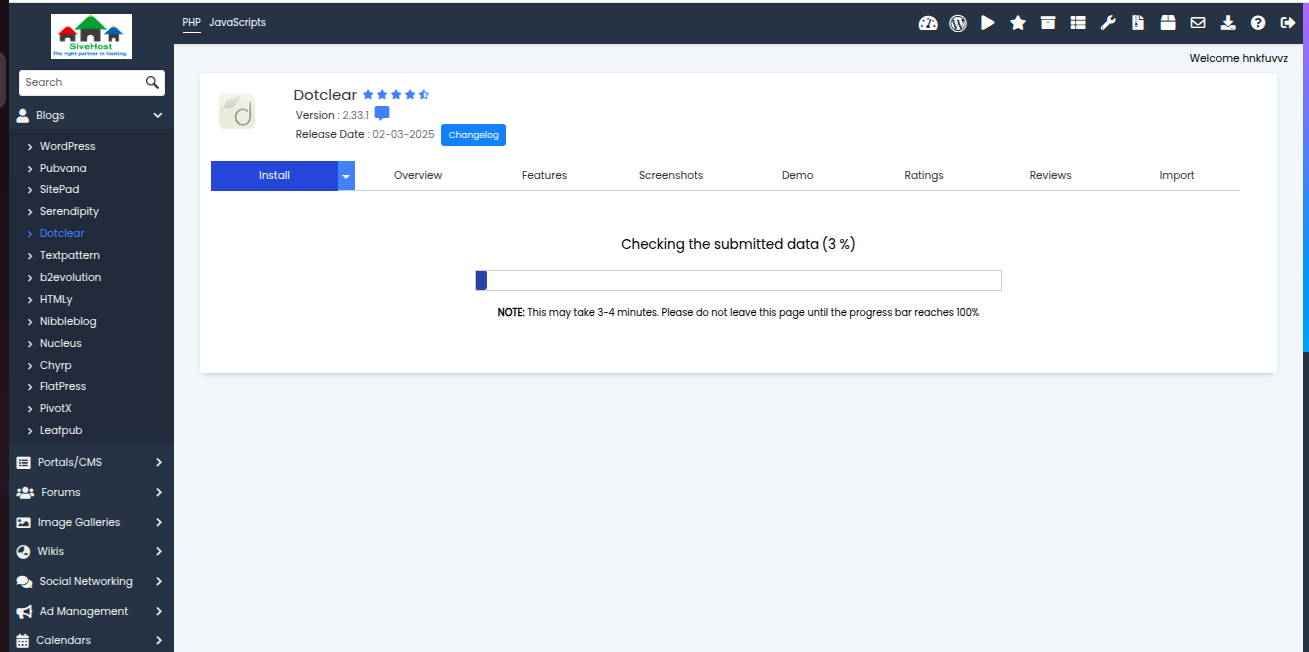Switch to the Features tab
This screenshot has height=652, width=1309.
click(544, 176)
